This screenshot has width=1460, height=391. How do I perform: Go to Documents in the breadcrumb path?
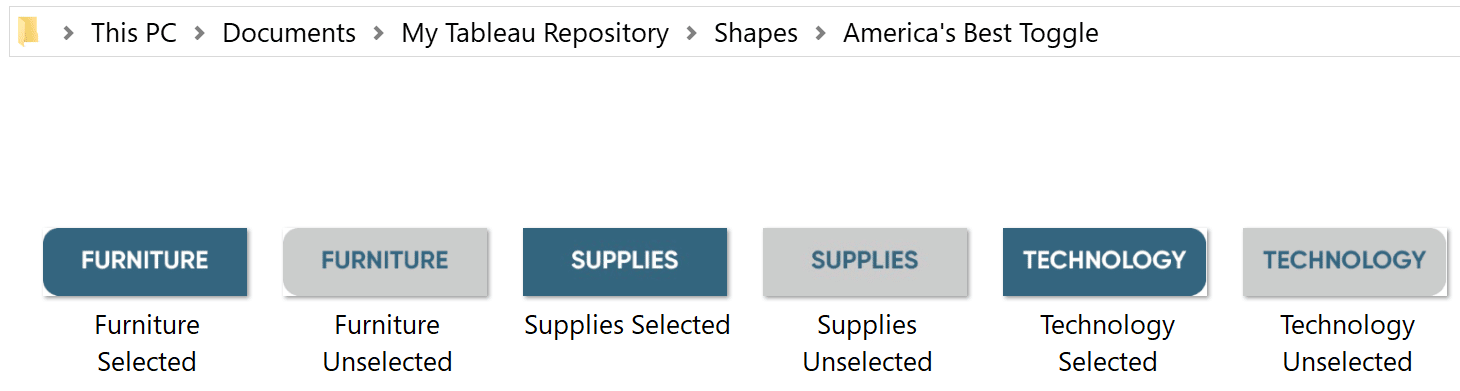coord(289,33)
